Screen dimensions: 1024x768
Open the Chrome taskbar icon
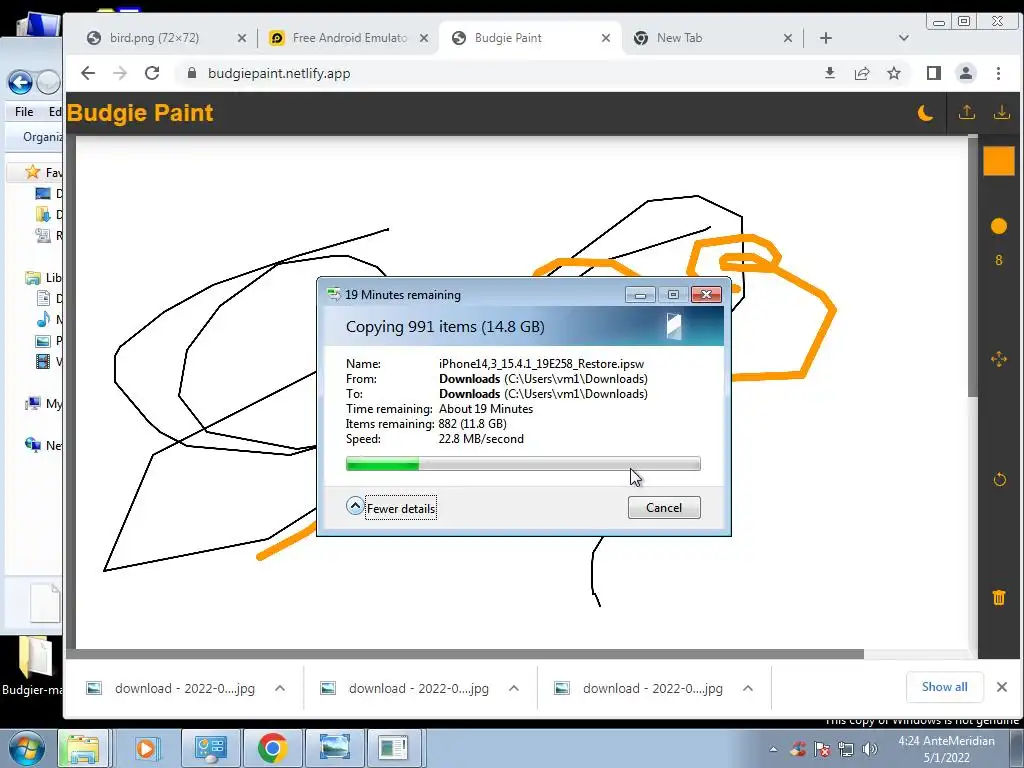point(272,748)
